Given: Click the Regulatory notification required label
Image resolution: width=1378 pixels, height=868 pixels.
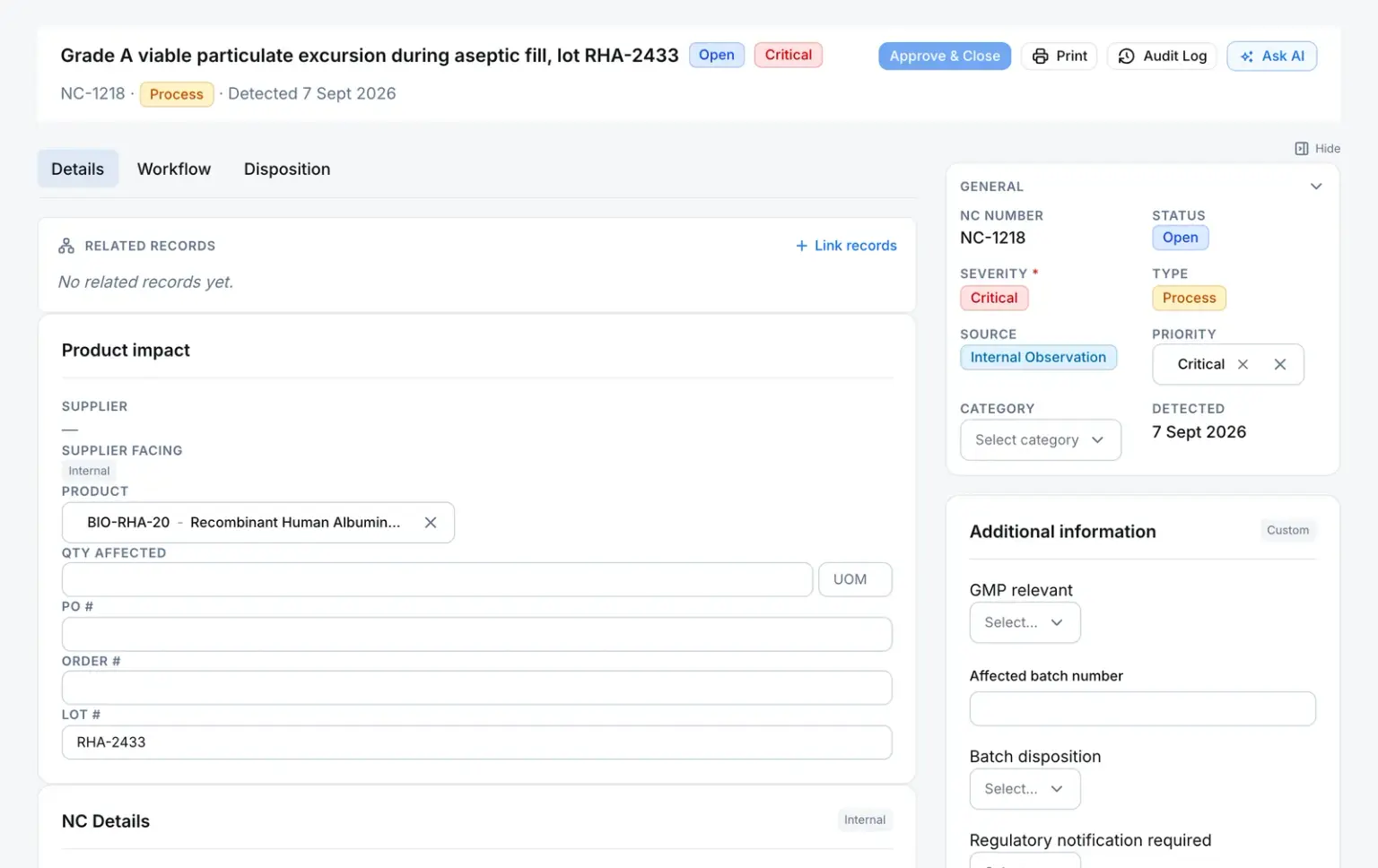Looking at the screenshot, I should click(x=1090, y=840).
